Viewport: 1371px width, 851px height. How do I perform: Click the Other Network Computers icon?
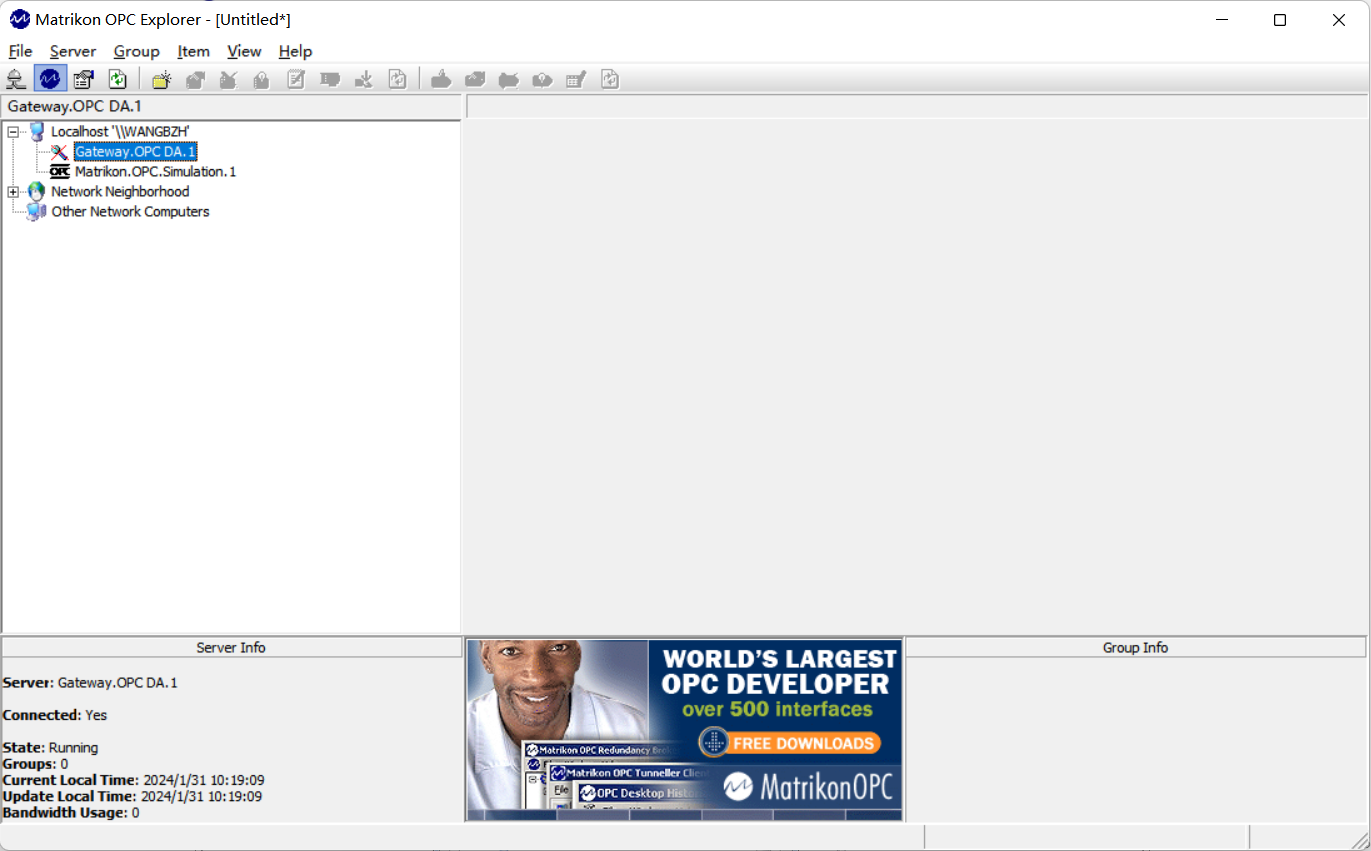coord(36,211)
